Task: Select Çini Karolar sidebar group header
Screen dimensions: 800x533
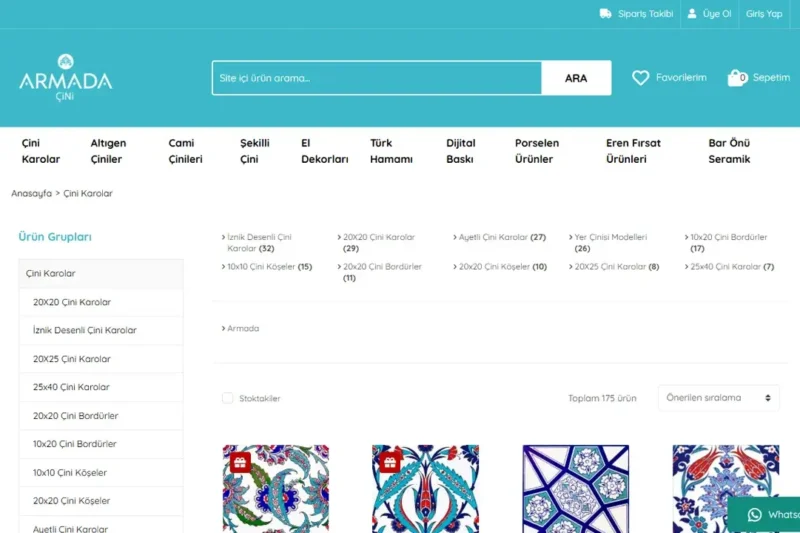Action: pyautogui.click(x=101, y=273)
